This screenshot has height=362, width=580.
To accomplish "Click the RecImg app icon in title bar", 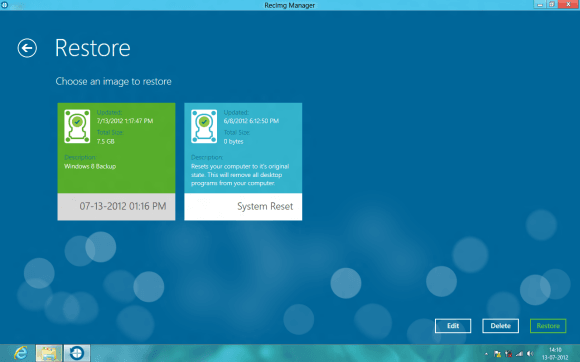I will [4, 5].
